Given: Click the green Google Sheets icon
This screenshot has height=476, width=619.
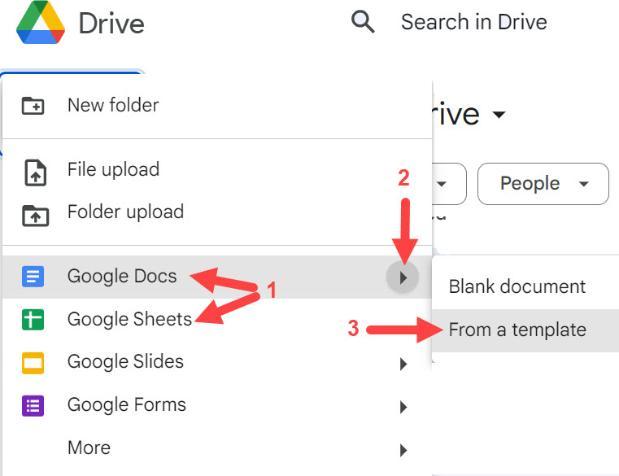Looking at the screenshot, I should (x=33, y=319).
